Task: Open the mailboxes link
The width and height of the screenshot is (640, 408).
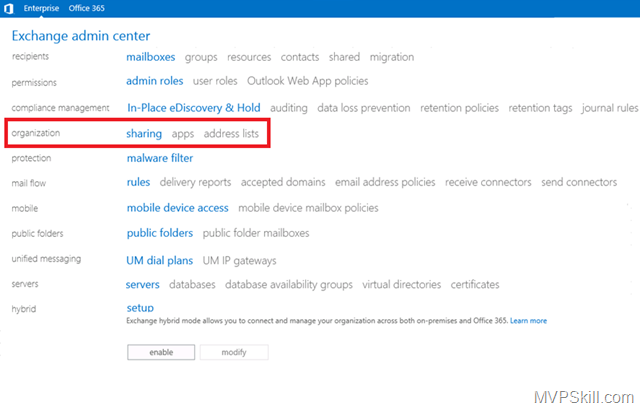Action: (151, 57)
